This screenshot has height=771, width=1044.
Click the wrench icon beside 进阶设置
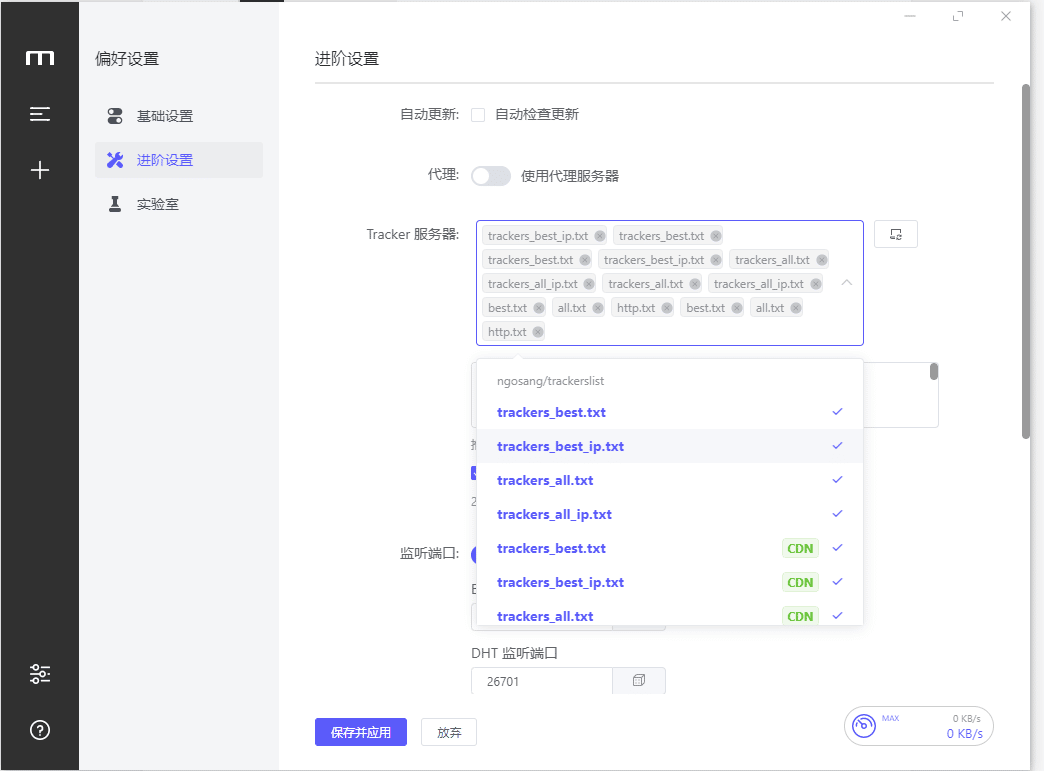[115, 160]
